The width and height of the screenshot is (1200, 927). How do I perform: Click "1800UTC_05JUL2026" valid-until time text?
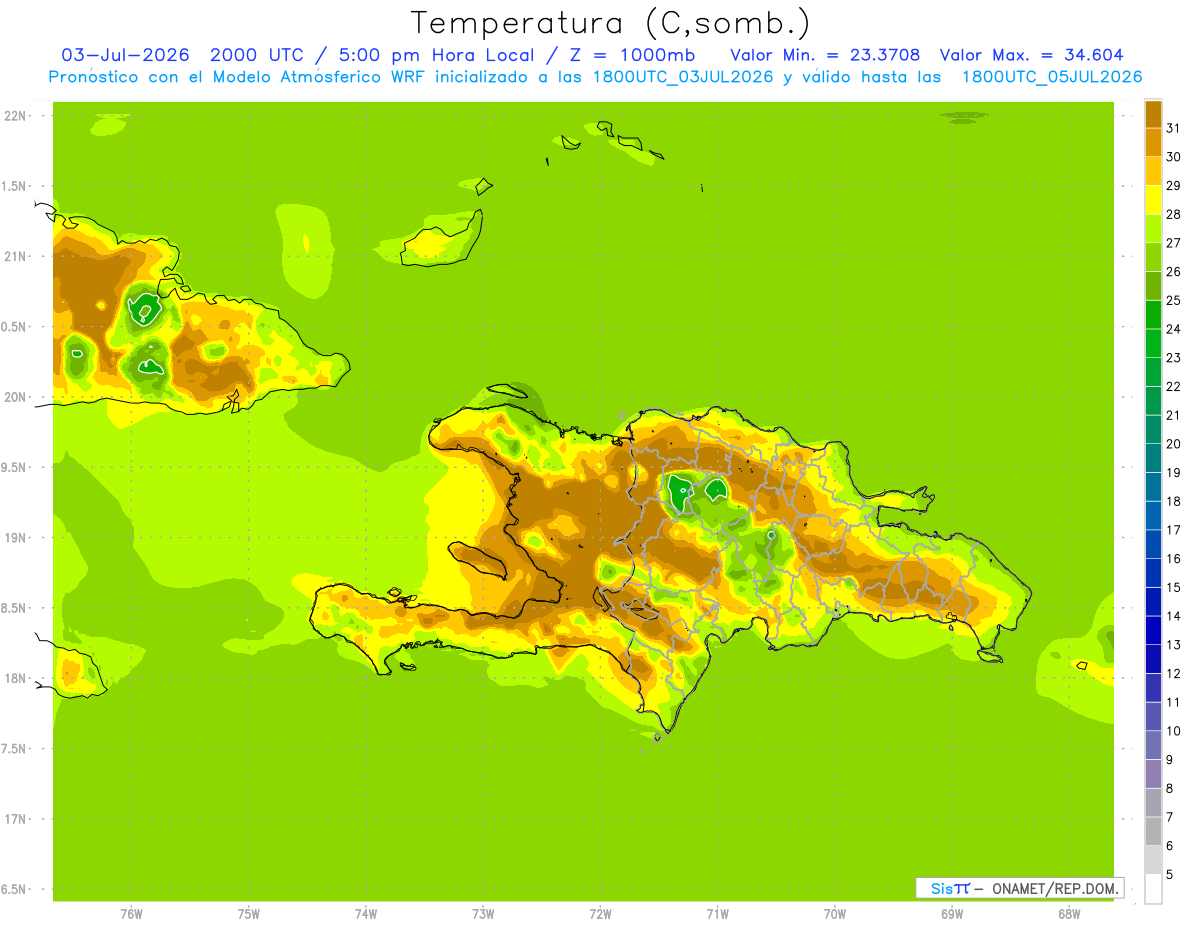[1051, 77]
